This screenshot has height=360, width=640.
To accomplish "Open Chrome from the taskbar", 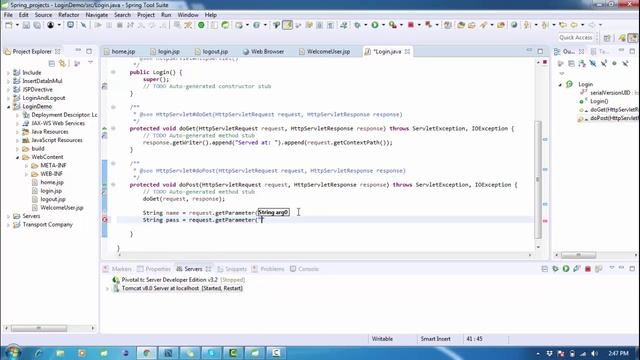I will 146,353.
